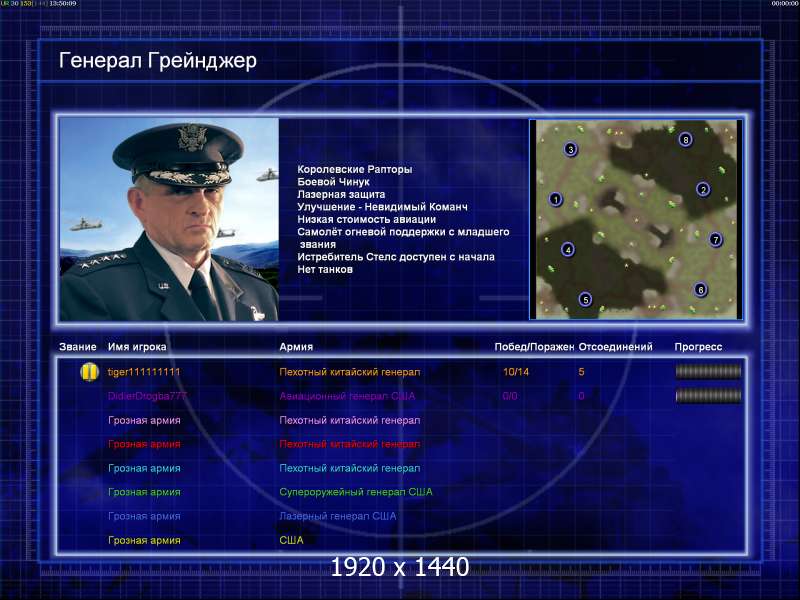The width and height of the screenshot is (800, 600).
Task: Click start position 5 on the minimap
Action: click(585, 299)
